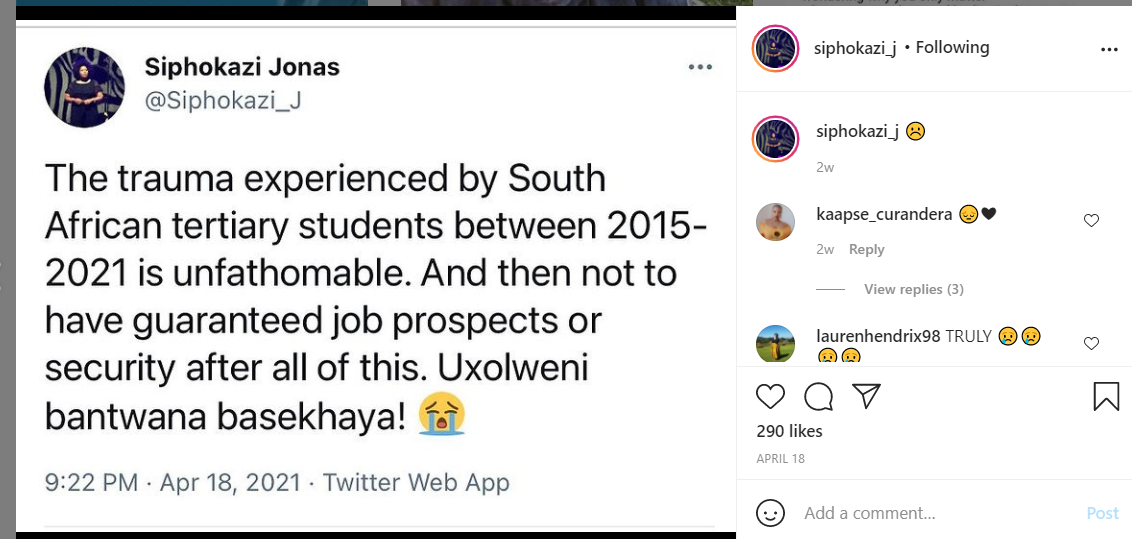Open the laurenhendrix98 profile avatar
Image resolution: width=1132 pixels, height=539 pixels.
point(775,343)
